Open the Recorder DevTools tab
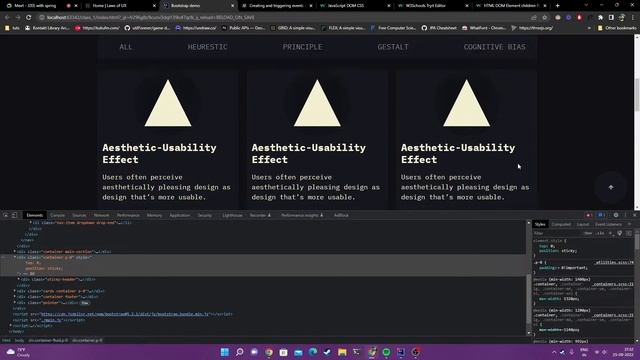Viewport: 640px width, 360px height. 260,215
